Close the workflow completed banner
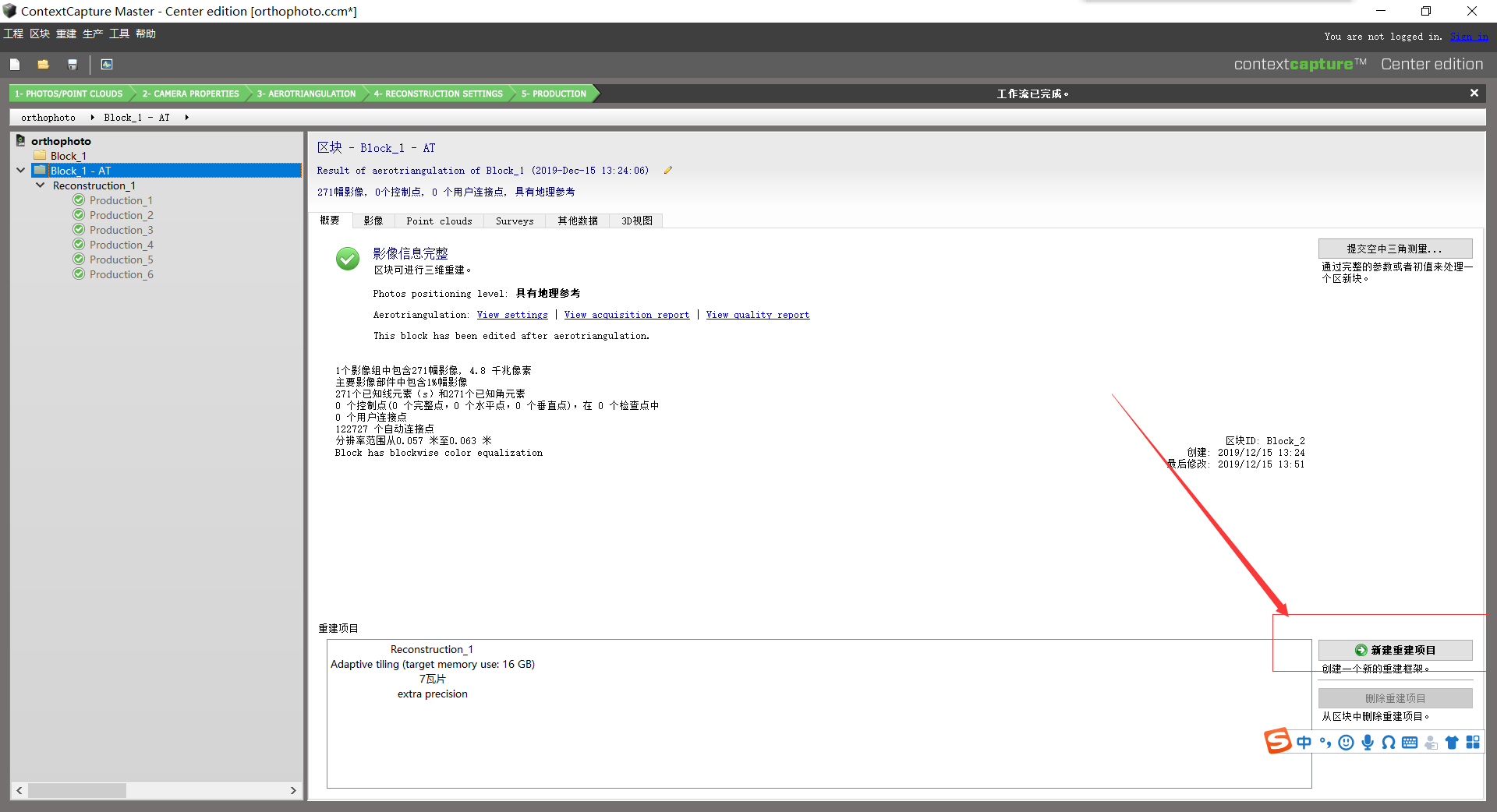The height and width of the screenshot is (812, 1497). pyautogui.click(x=1474, y=93)
